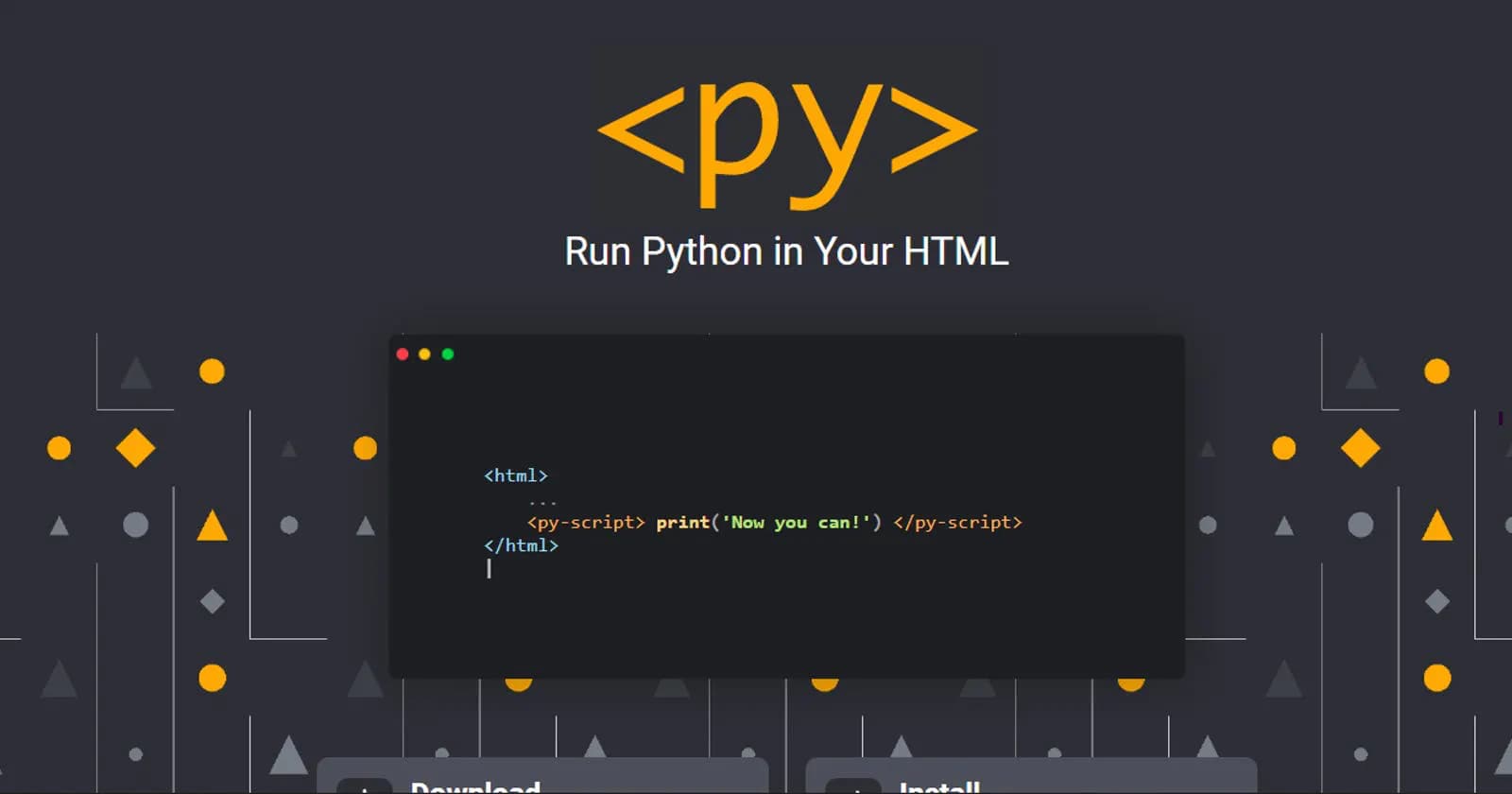The image size is (1512, 794).
Task: Click the orange diamond right of code window
Action: click(1360, 448)
